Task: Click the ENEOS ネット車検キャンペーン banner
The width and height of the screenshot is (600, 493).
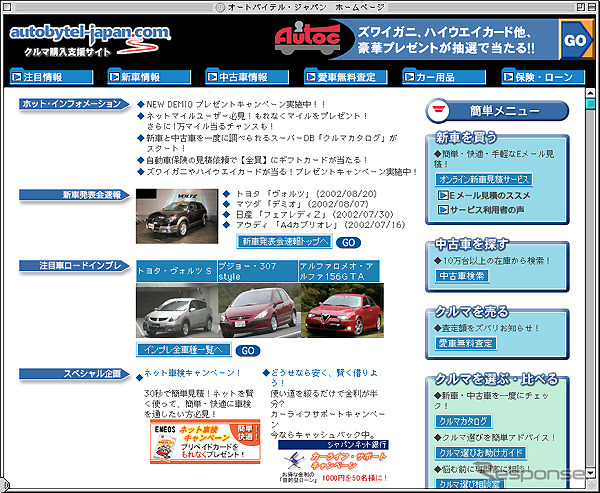Action: tap(205, 442)
